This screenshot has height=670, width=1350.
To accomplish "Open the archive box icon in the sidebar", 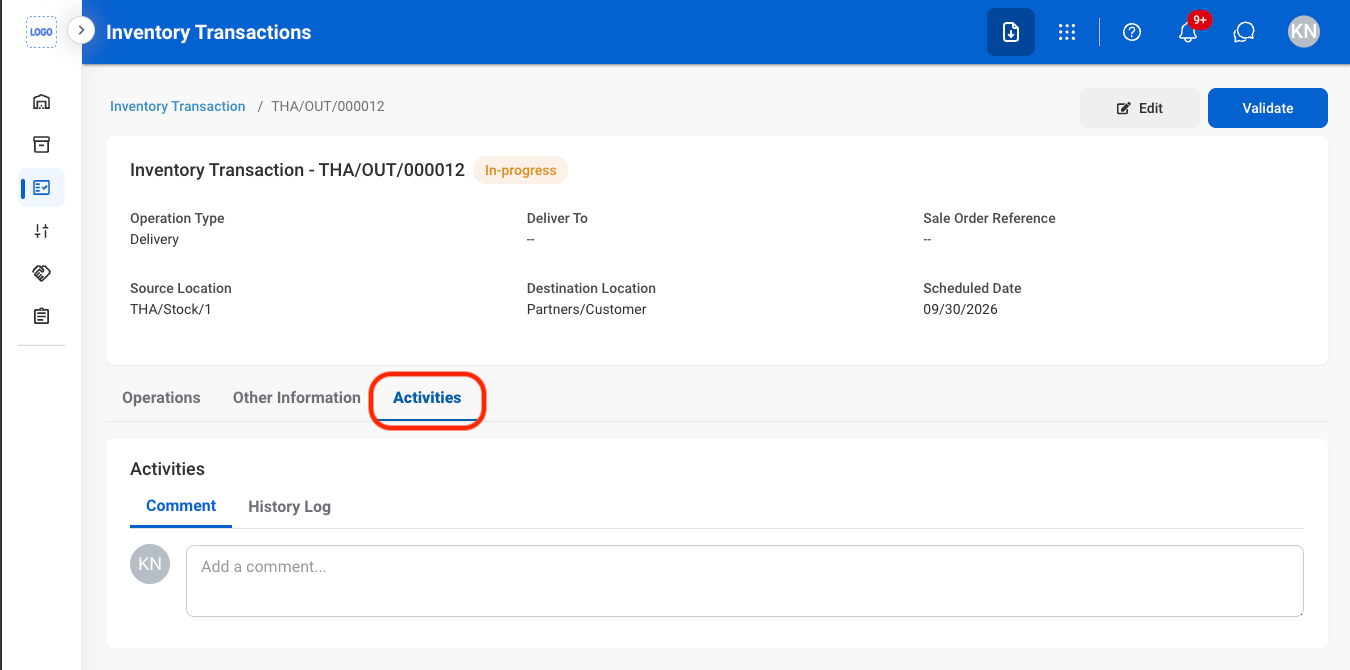I will (x=41, y=145).
